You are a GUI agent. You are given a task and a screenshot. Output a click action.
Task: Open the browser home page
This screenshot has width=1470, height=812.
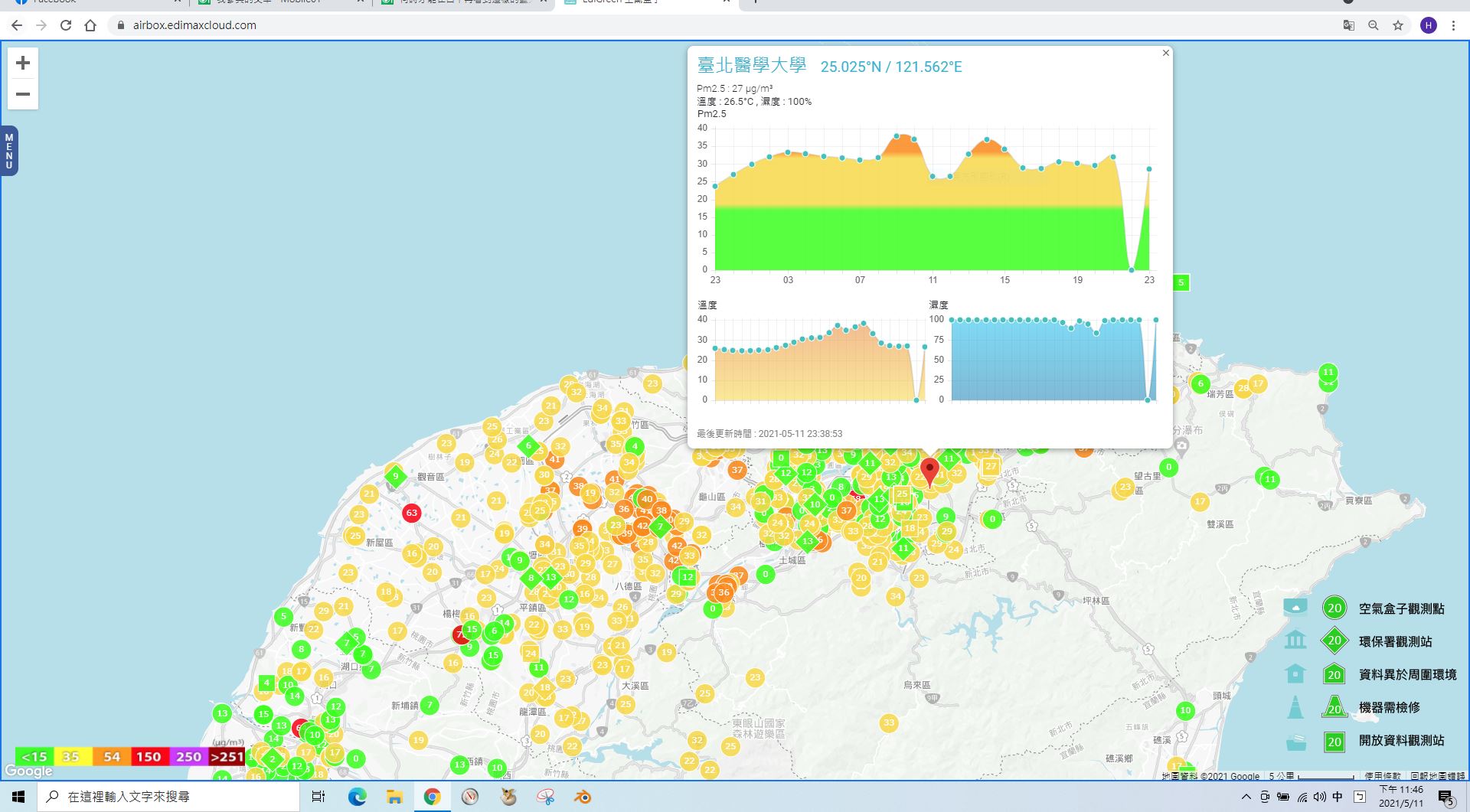pyautogui.click(x=90, y=25)
